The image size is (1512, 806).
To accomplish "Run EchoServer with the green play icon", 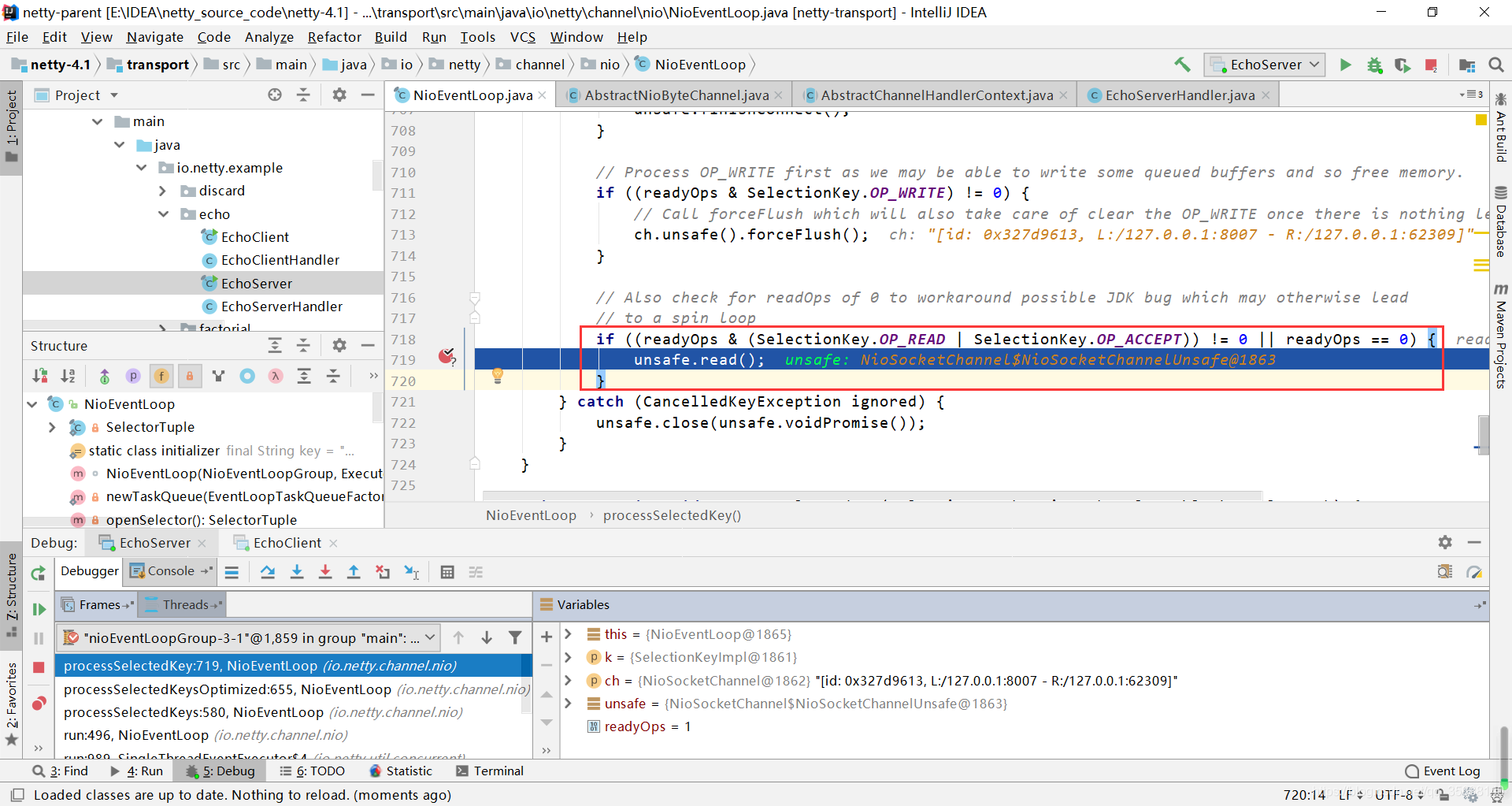I will (1346, 65).
